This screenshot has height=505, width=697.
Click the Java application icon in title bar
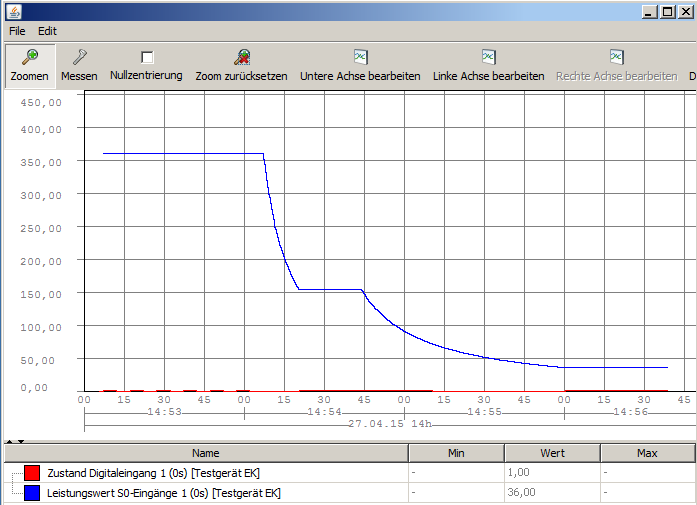point(13,11)
